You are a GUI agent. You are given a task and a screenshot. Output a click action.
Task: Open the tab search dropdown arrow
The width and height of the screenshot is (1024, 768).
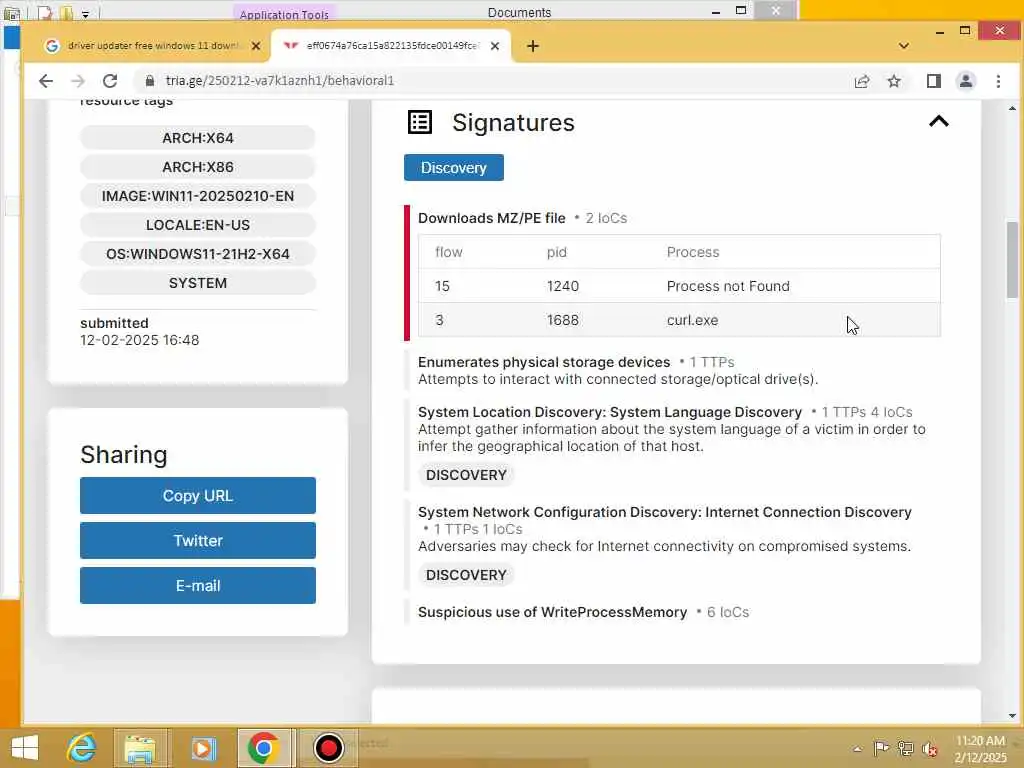coord(904,46)
